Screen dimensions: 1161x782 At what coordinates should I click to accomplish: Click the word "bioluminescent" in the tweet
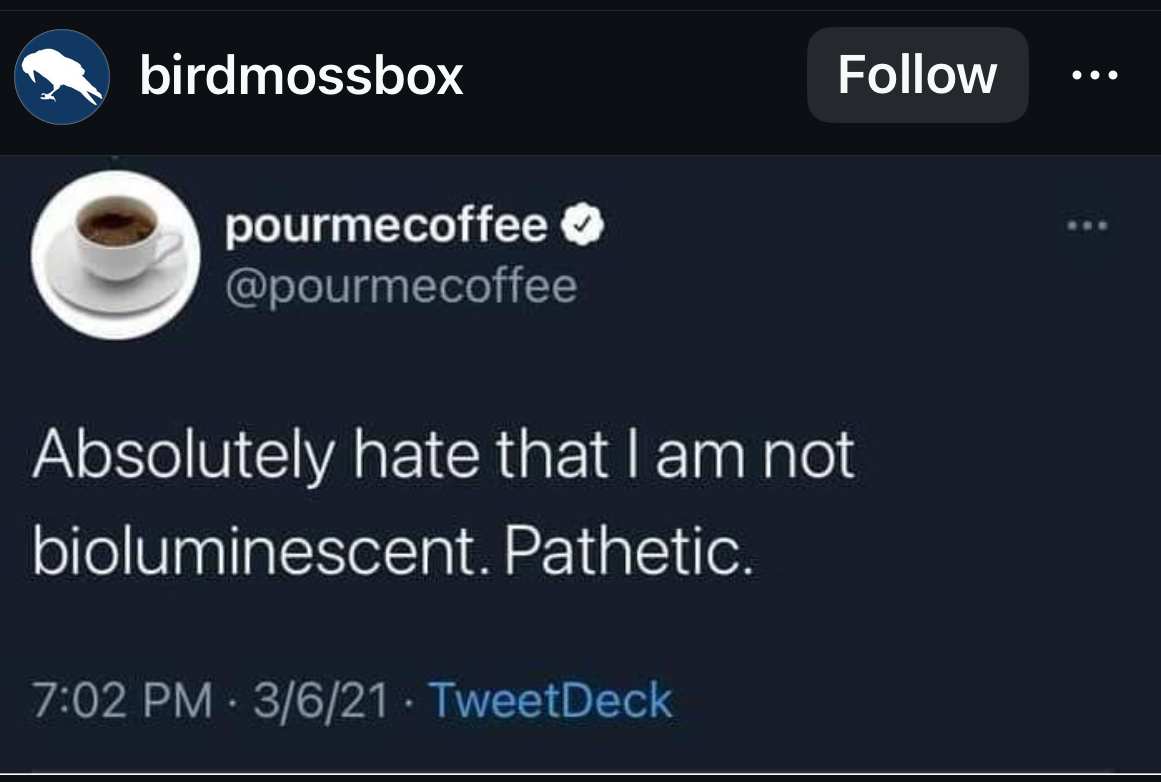(258, 549)
